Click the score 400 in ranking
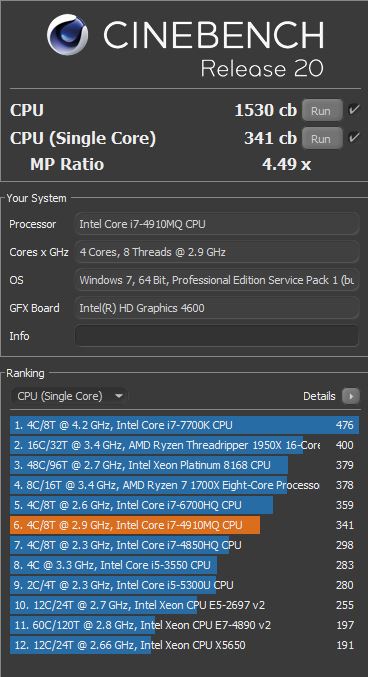The height and width of the screenshot is (677, 368). pos(345,445)
